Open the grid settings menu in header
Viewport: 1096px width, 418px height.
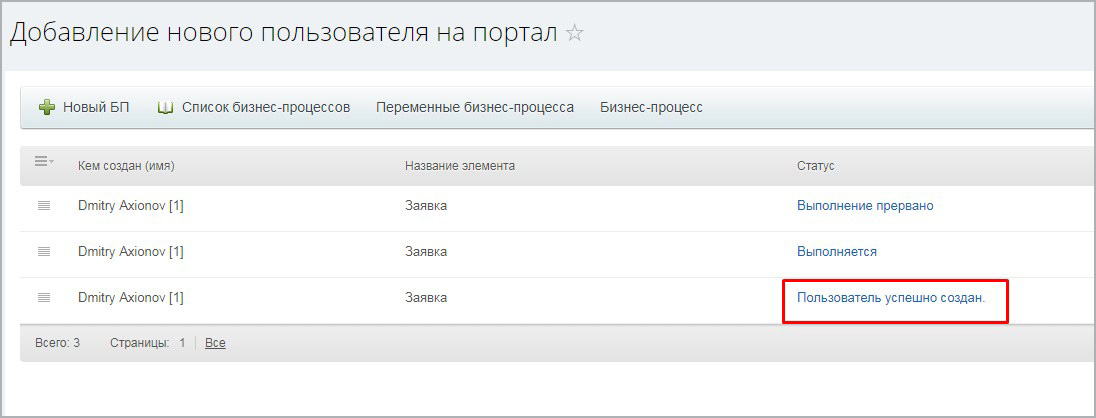tap(44, 162)
